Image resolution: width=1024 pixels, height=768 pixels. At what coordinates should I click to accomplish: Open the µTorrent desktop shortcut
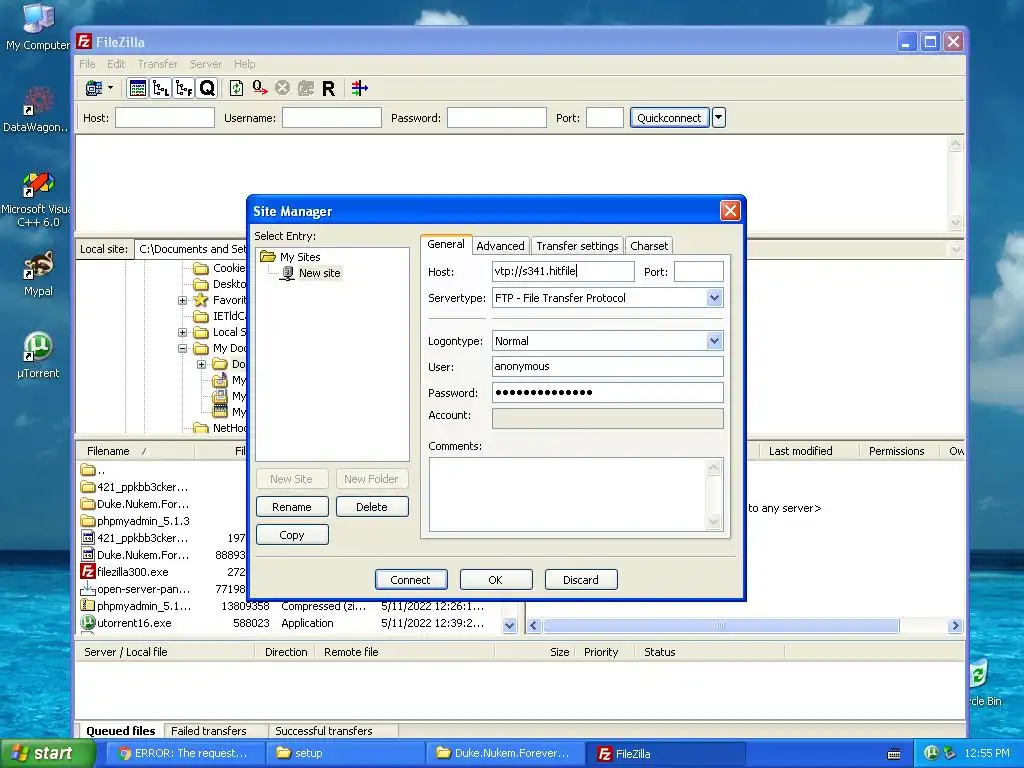click(x=38, y=355)
